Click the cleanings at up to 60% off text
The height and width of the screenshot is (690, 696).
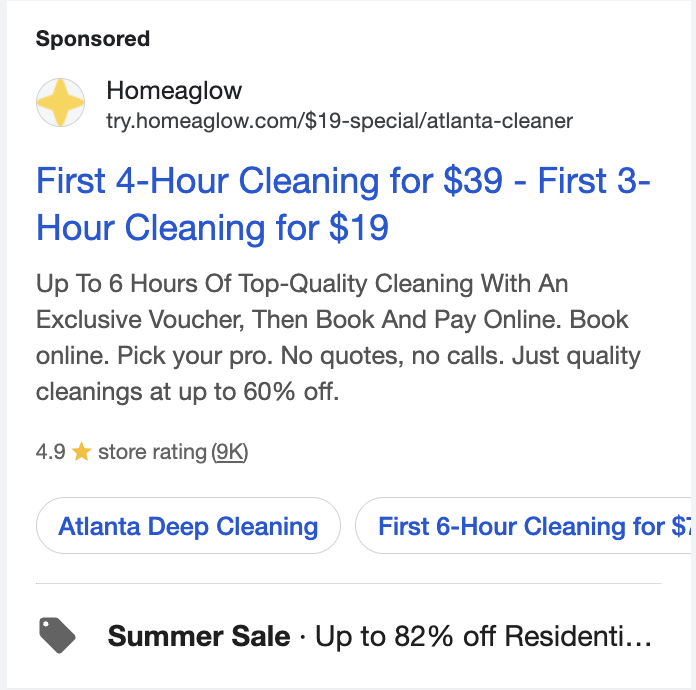pyautogui.click(x=187, y=392)
